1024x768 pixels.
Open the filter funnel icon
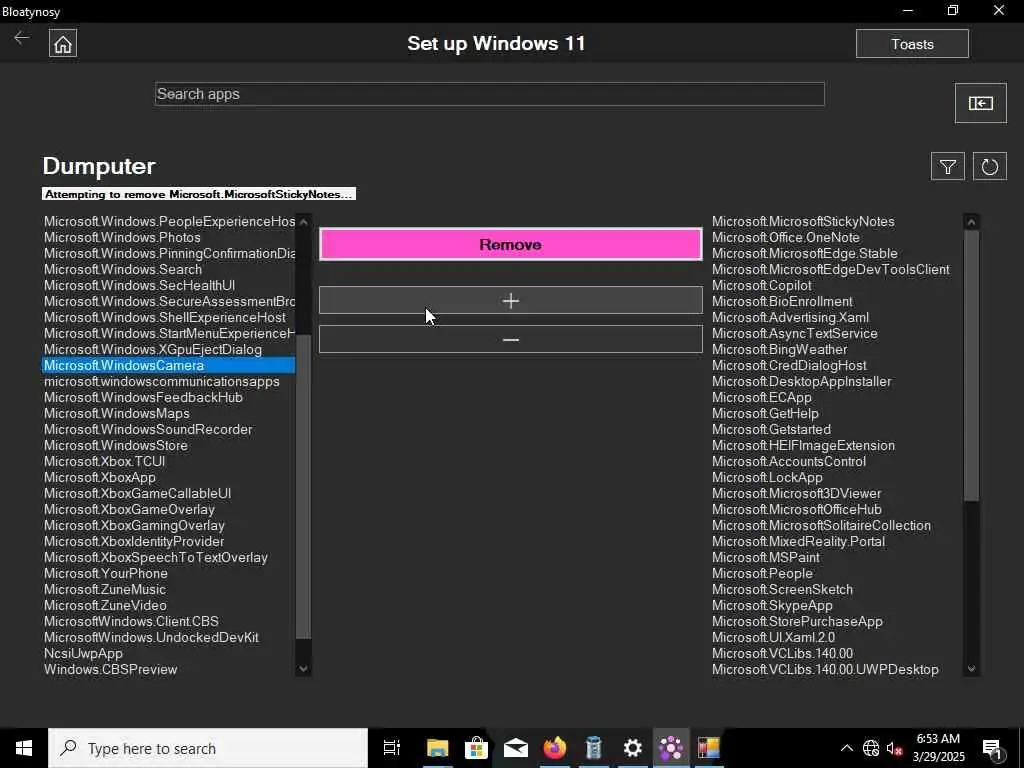[x=948, y=167]
